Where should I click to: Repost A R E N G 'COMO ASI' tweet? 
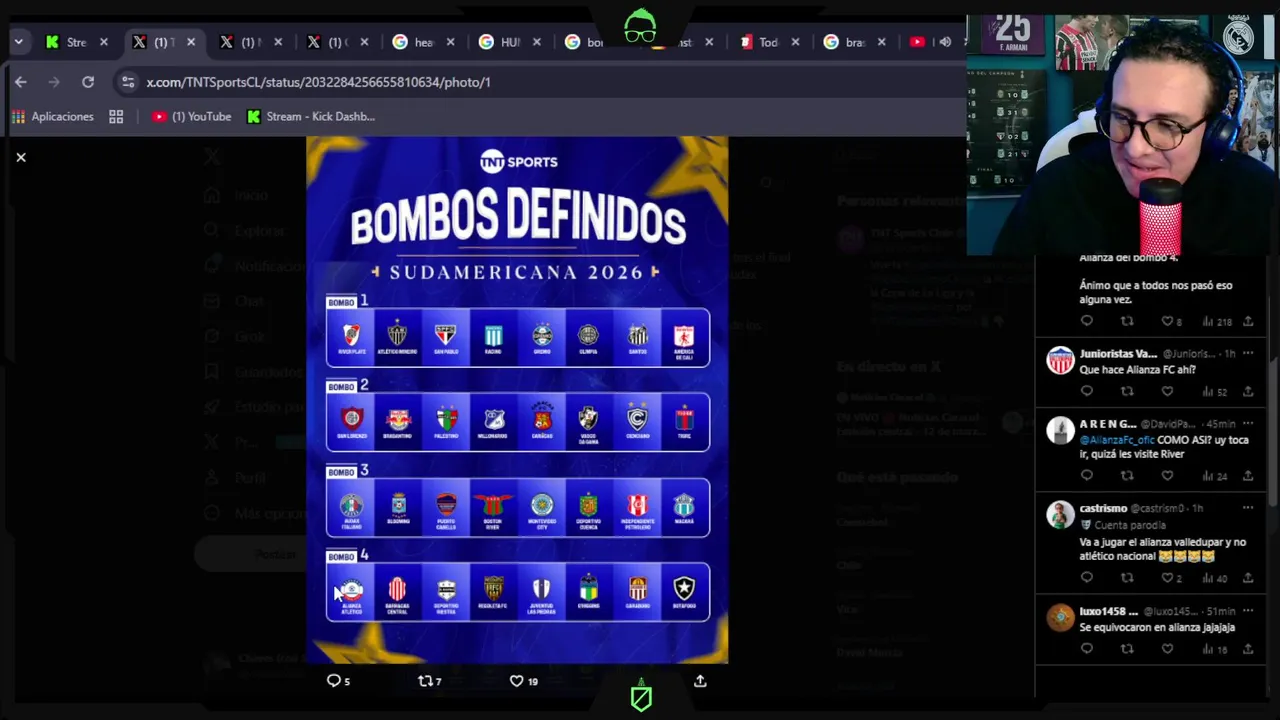point(1127,476)
